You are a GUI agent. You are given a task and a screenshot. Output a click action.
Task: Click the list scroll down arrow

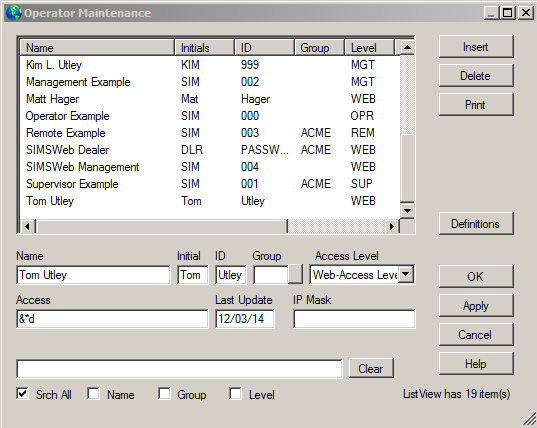click(x=407, y=211)
